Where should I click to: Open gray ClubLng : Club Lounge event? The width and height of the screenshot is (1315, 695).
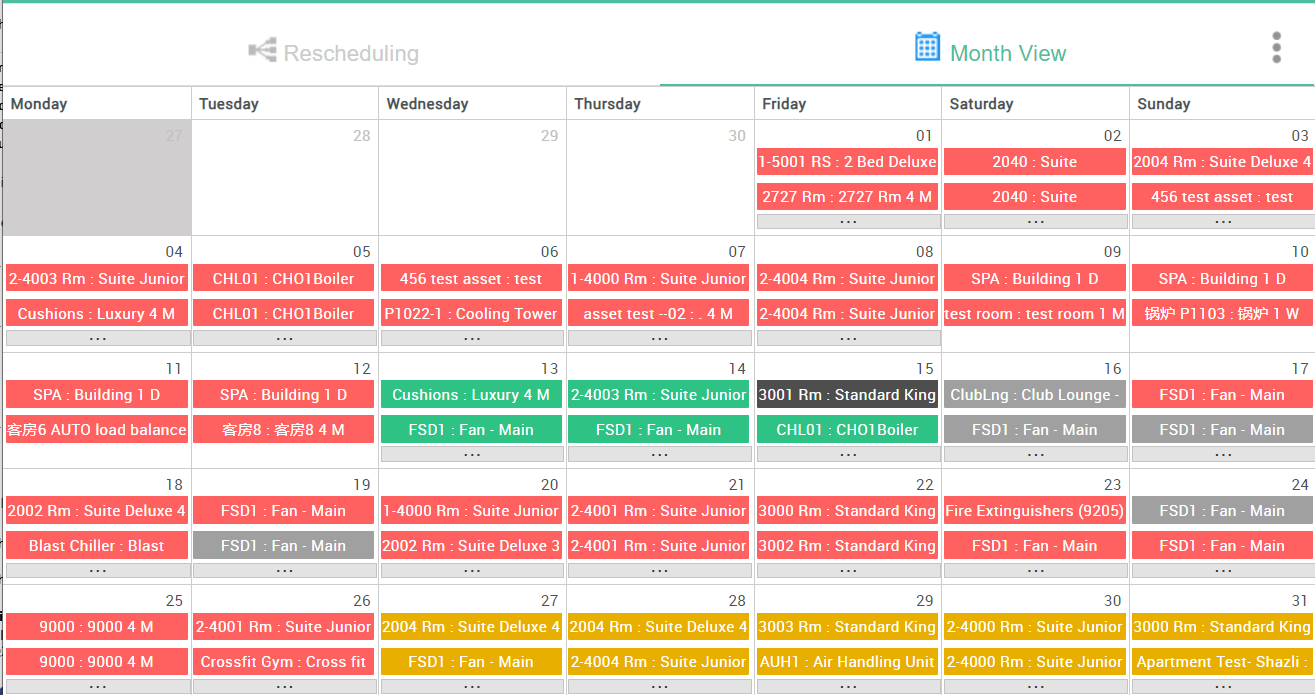coord(1035,395)
